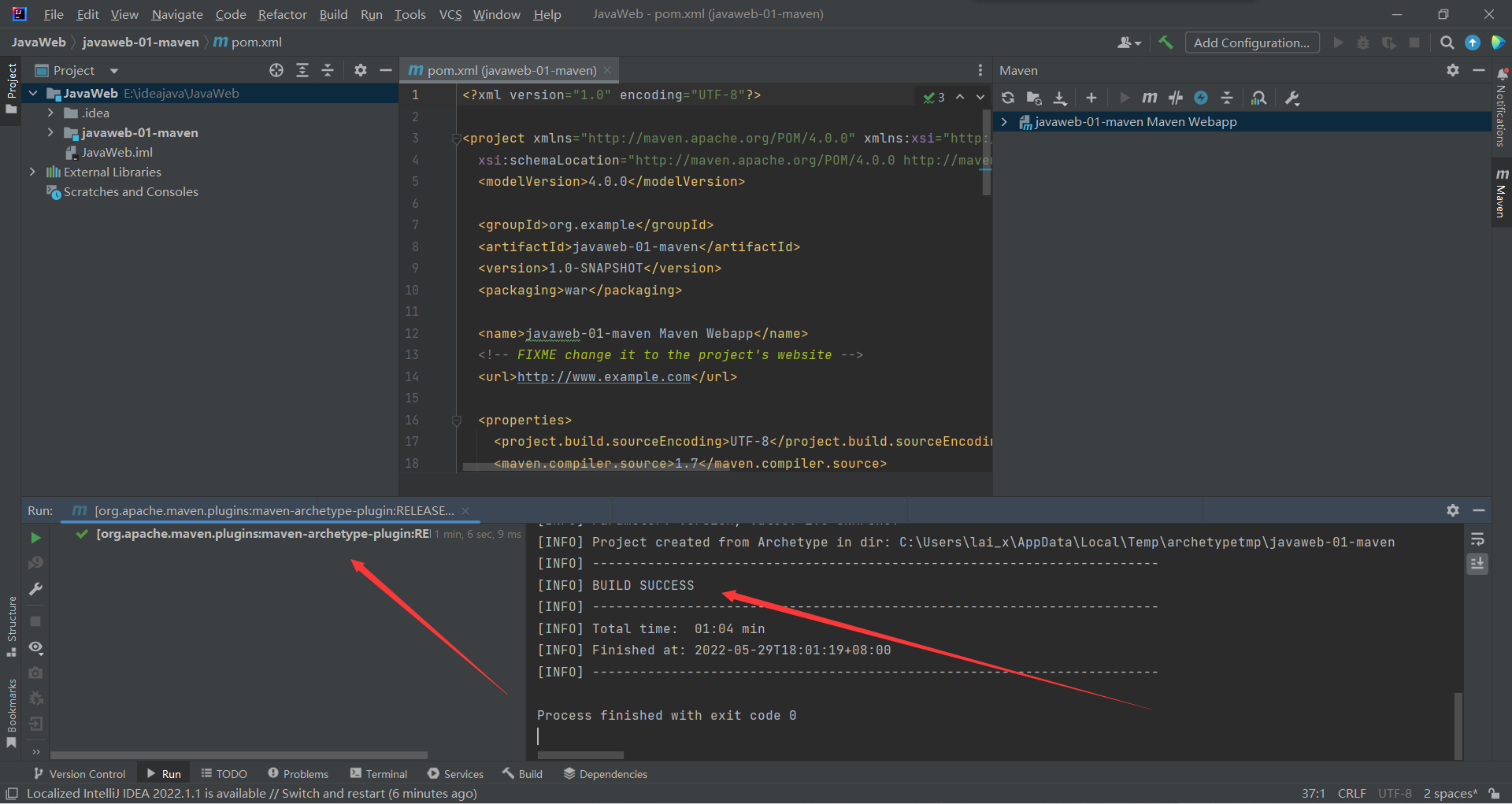
Task: Click the Run tree horizontal scrollbar
Action: click(x=239, y=754)
